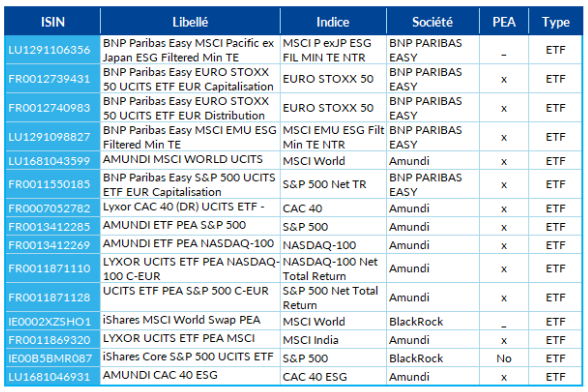Open ISIN FR0013412269 NASDAQ-100 entry
The height and width of the screenshot is (392, 588).
tap(49, 245)
